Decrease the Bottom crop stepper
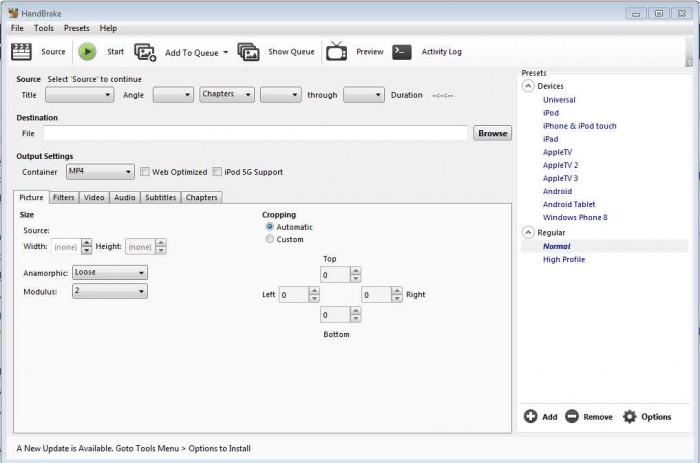Image resolution: width=700 pixels, height=463 pixels. (355, 318)
